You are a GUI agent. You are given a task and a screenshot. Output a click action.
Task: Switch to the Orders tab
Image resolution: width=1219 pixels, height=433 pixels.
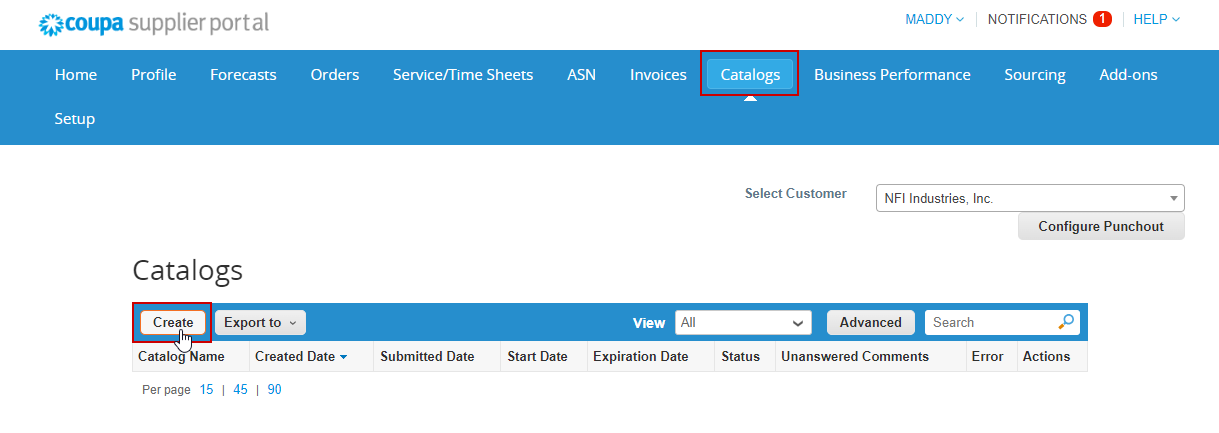point(335,74)
